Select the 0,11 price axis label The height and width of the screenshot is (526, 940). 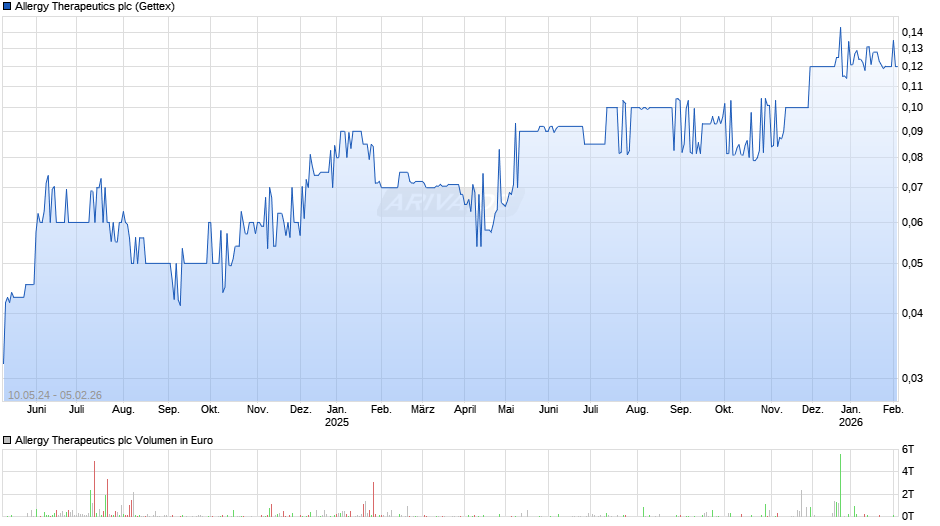click(912, 86)
